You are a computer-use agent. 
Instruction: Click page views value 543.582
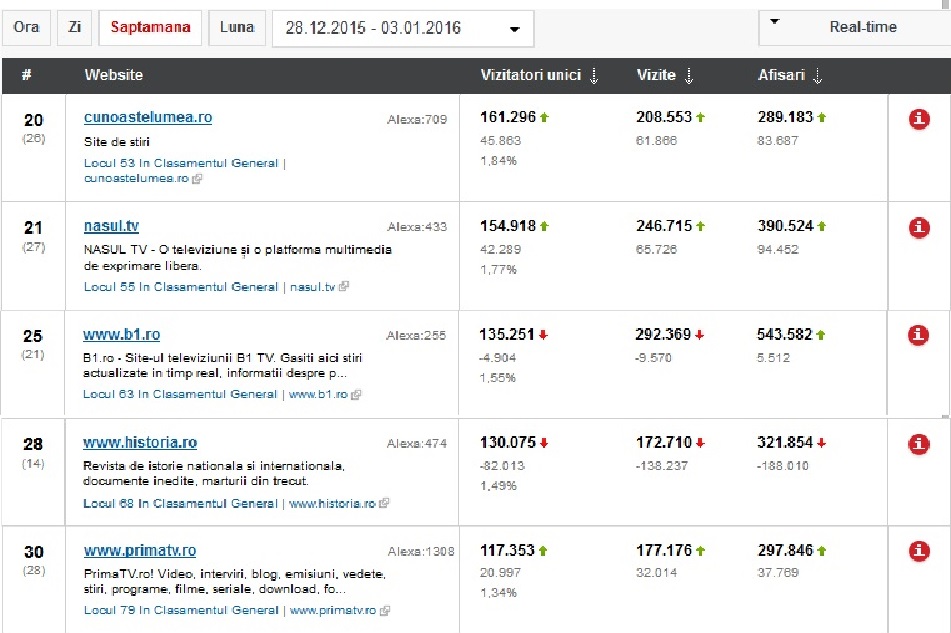[x=784, y=334]
